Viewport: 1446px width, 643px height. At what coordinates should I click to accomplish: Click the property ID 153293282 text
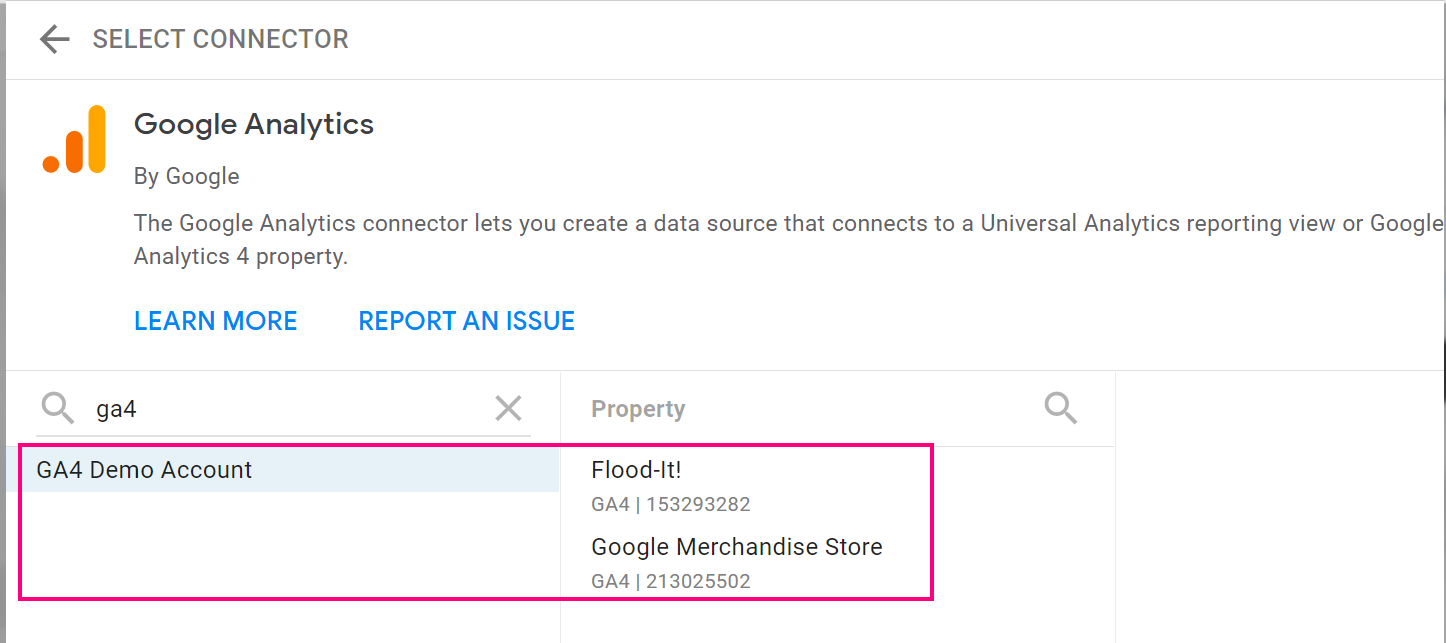click(x=698, y=504)
